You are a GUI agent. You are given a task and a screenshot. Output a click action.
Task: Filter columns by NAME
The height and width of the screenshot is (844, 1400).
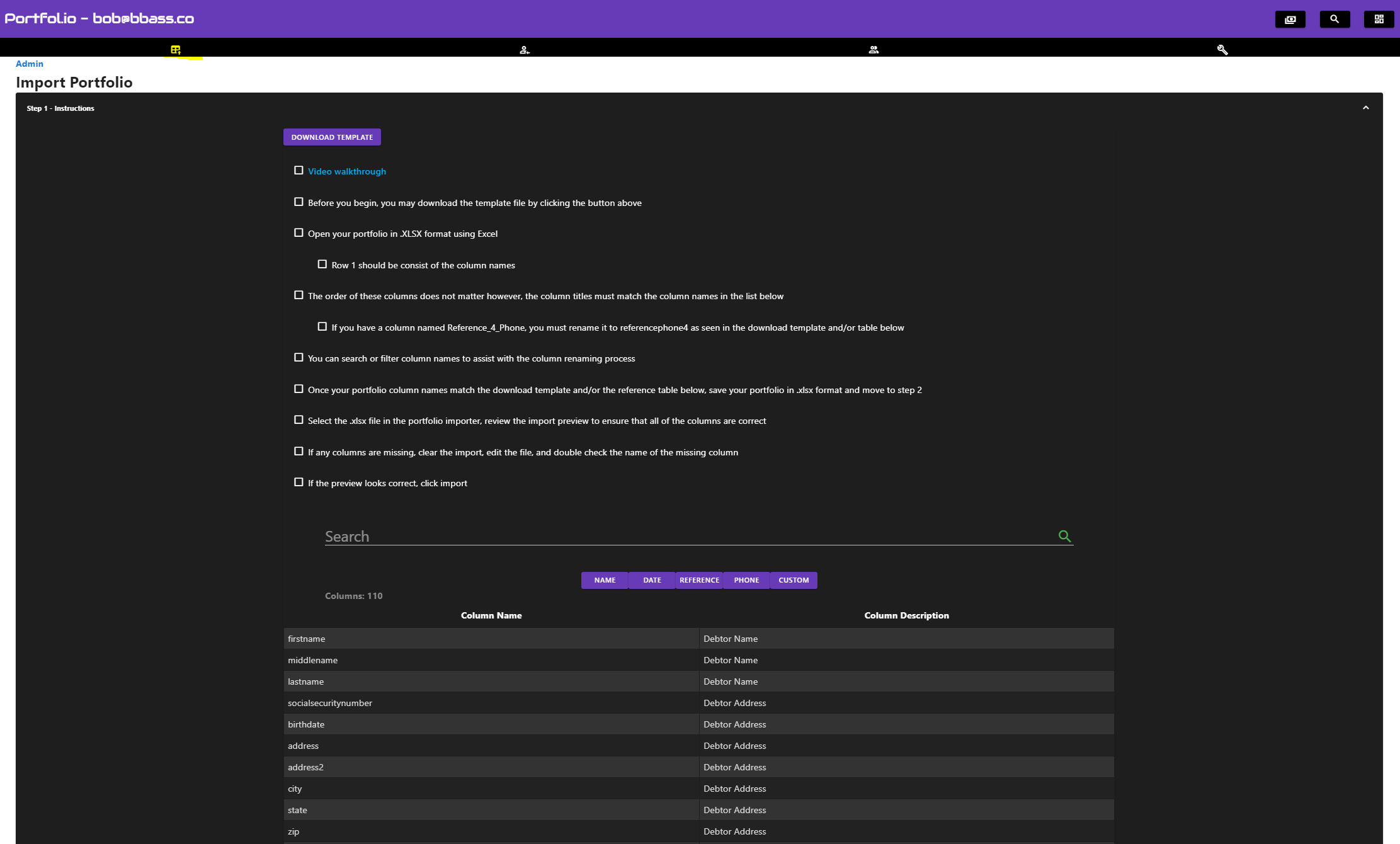(605, 580)
